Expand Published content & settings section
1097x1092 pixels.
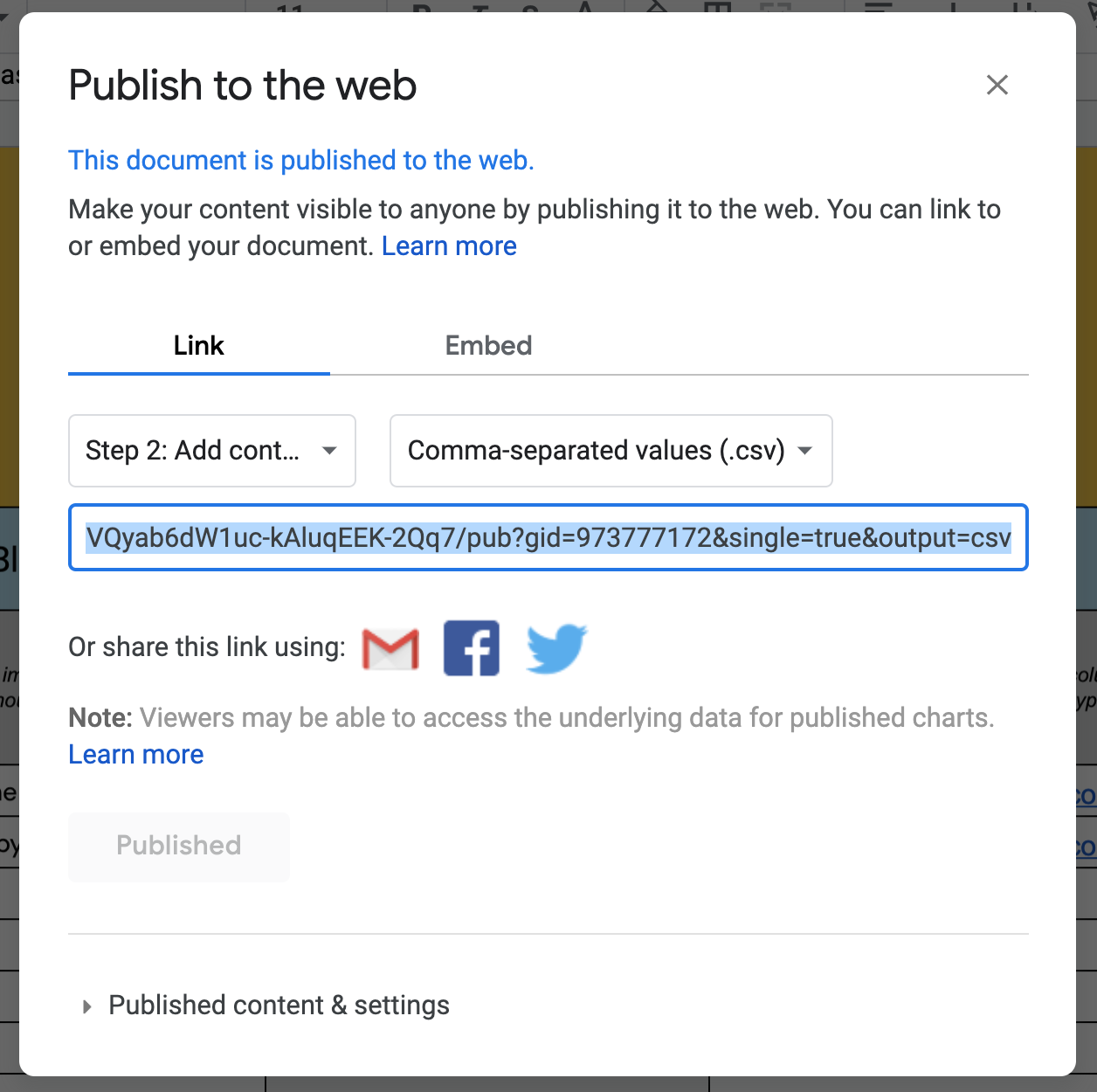point(279,1006)
